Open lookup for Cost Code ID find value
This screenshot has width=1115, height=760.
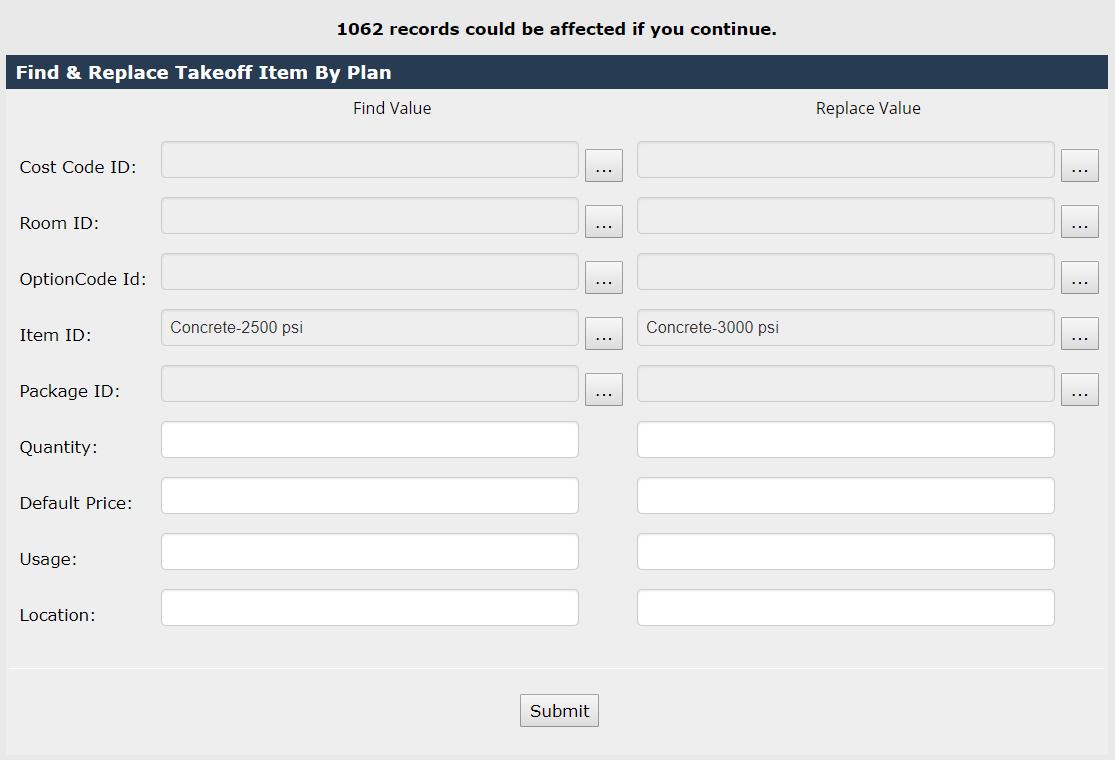[x=603, y=166]
